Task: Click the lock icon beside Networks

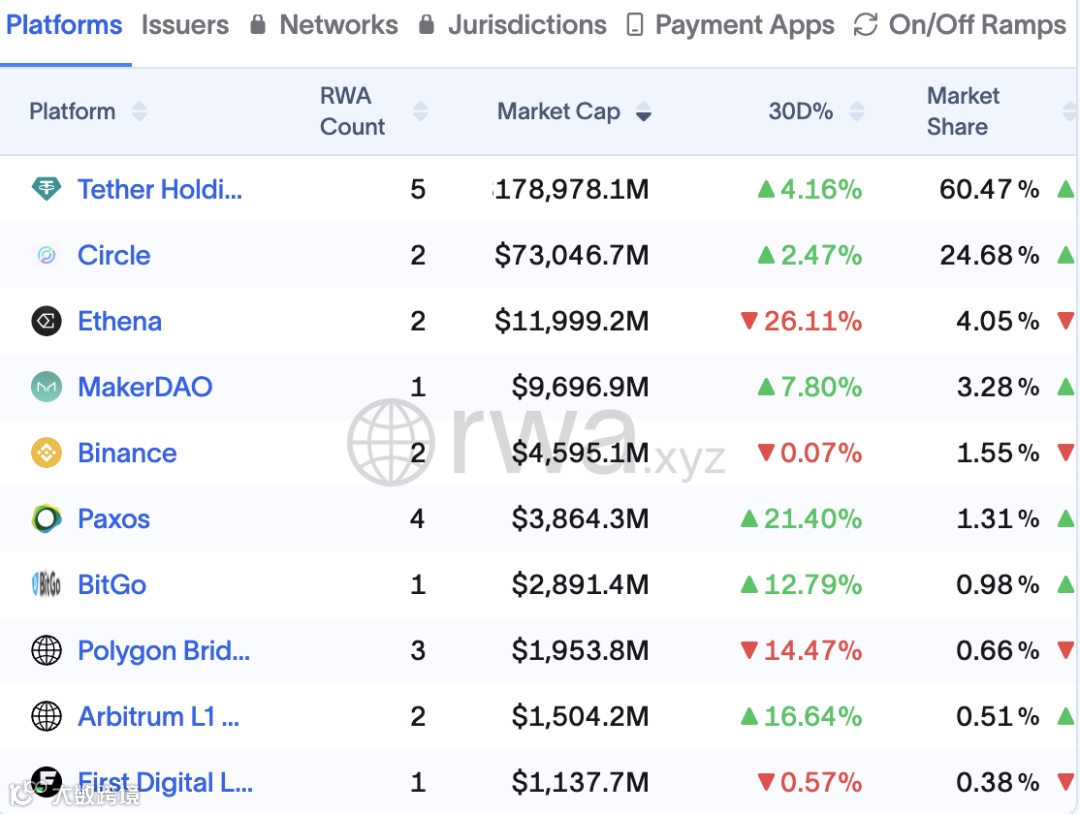Action: coord(258,25)
